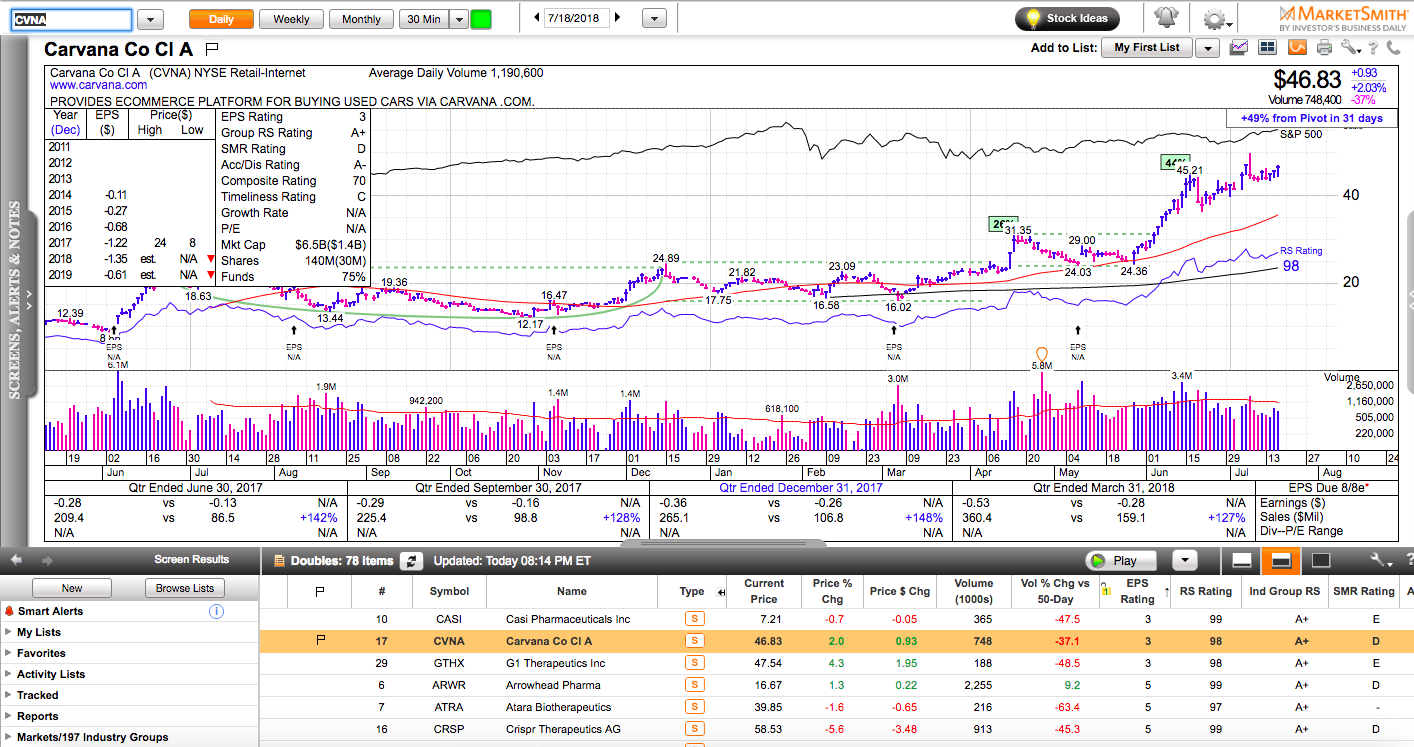Select the G1 Therapeutics Inc row
1414x747 pixels.
[x=836, y=663]
